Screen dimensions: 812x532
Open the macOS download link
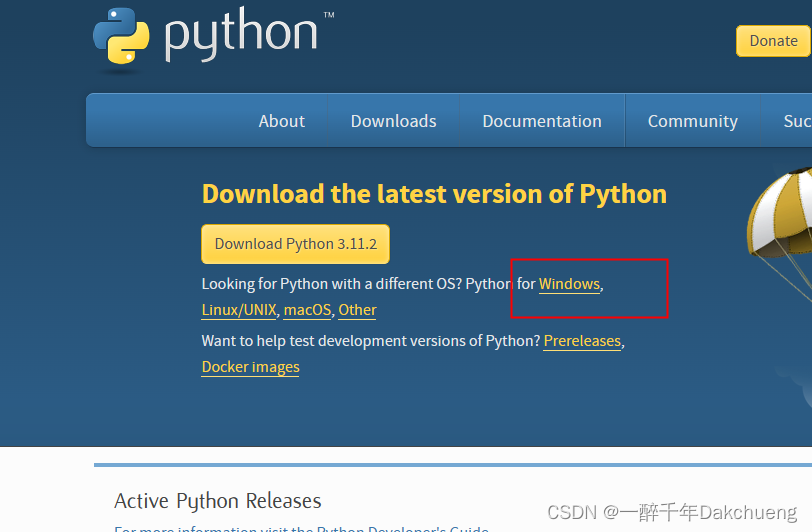(x=307, y=310)
